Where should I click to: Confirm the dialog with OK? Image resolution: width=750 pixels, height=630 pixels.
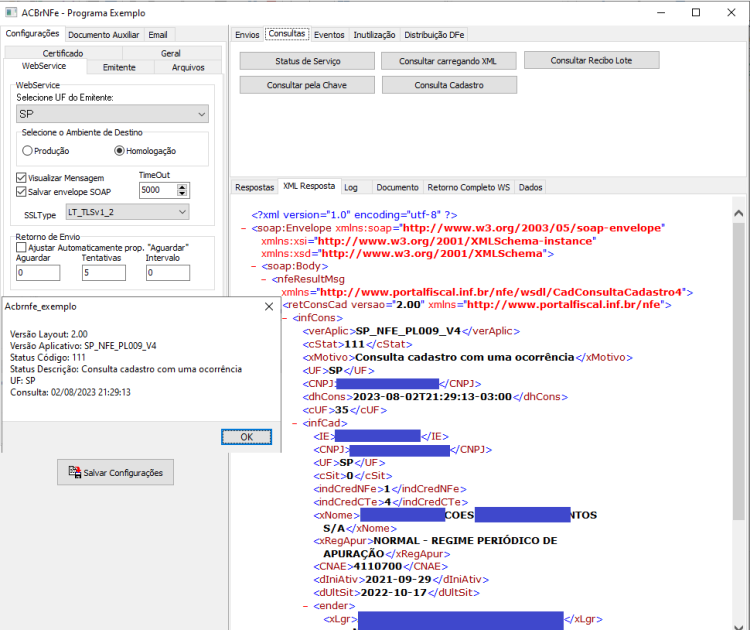click(x=246, y=437)
